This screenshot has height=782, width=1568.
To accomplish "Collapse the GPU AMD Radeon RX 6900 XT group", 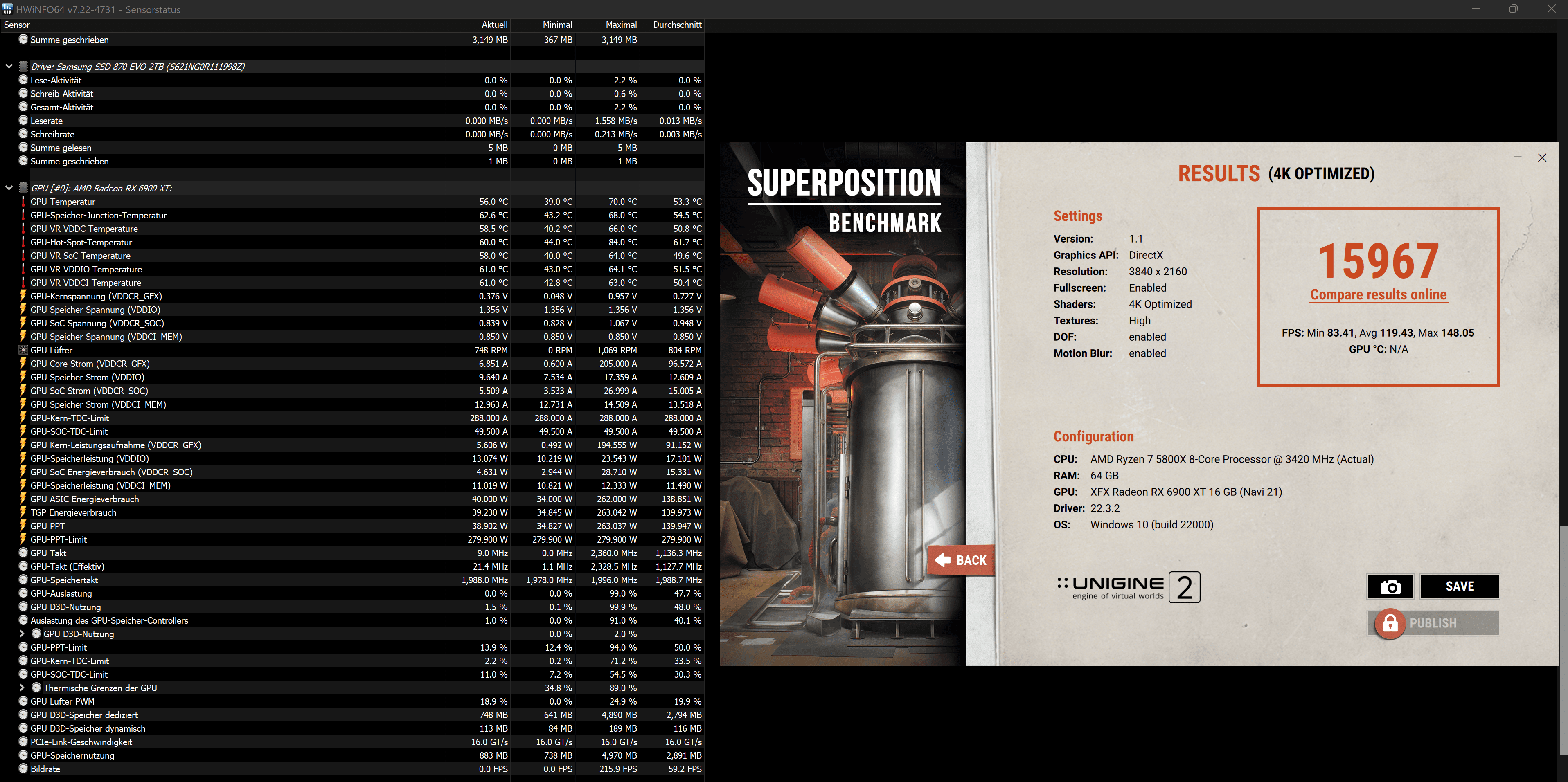I will pos(9,188).
